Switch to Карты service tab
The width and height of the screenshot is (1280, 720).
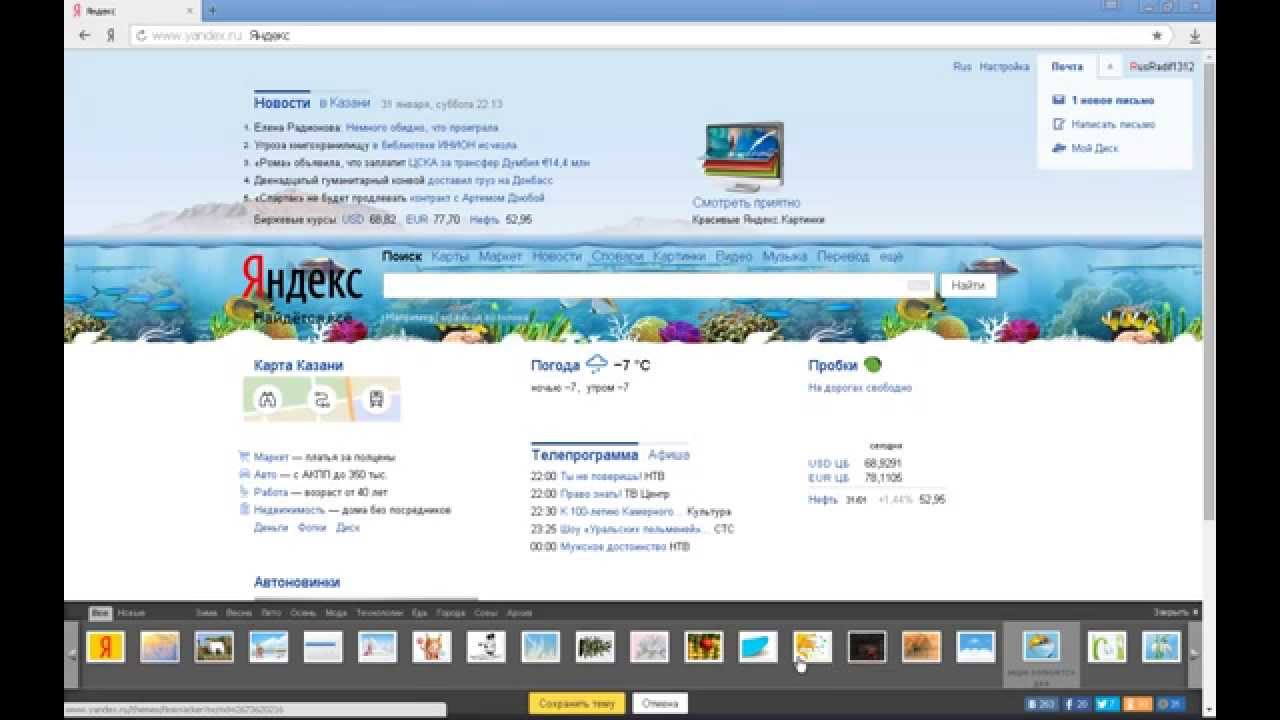451,257
